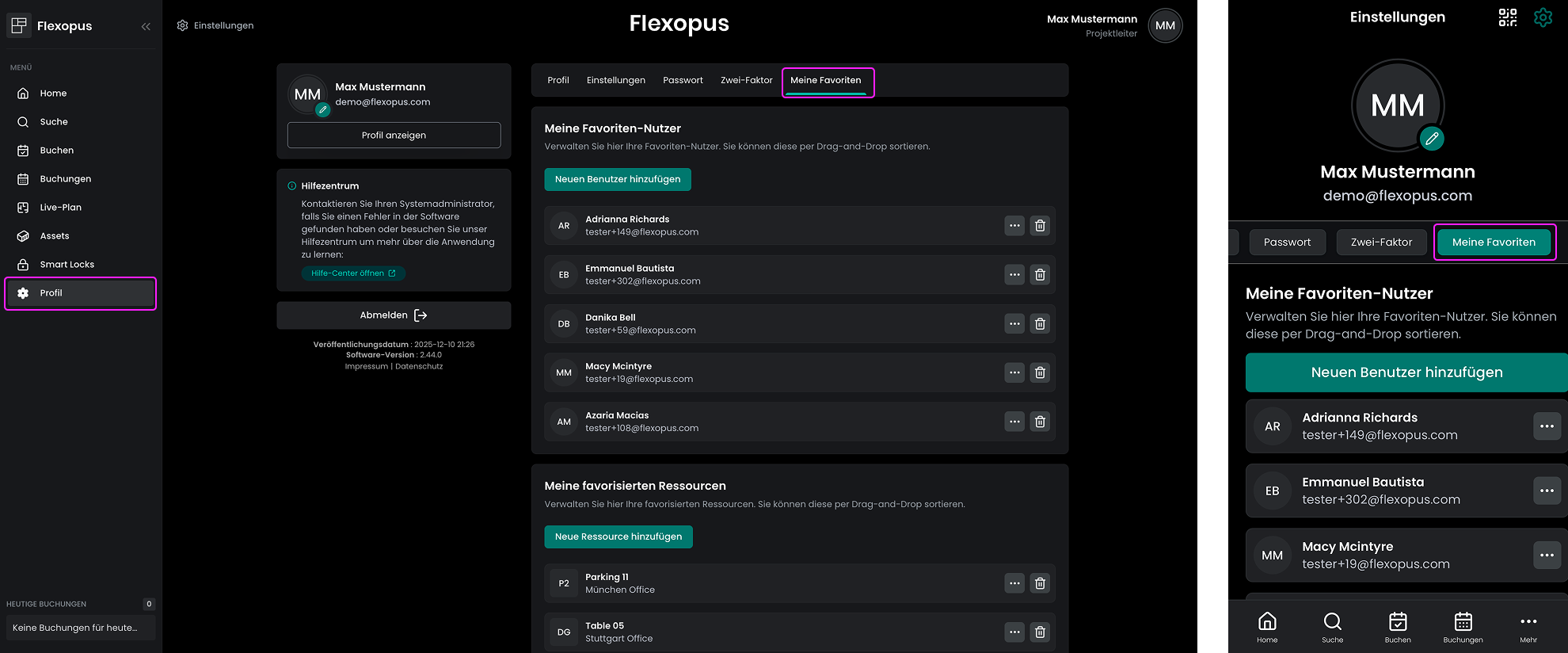Click Max Mustermann avatar in header
This screenshot has width=1568, height=653.
coord(1165,26)
